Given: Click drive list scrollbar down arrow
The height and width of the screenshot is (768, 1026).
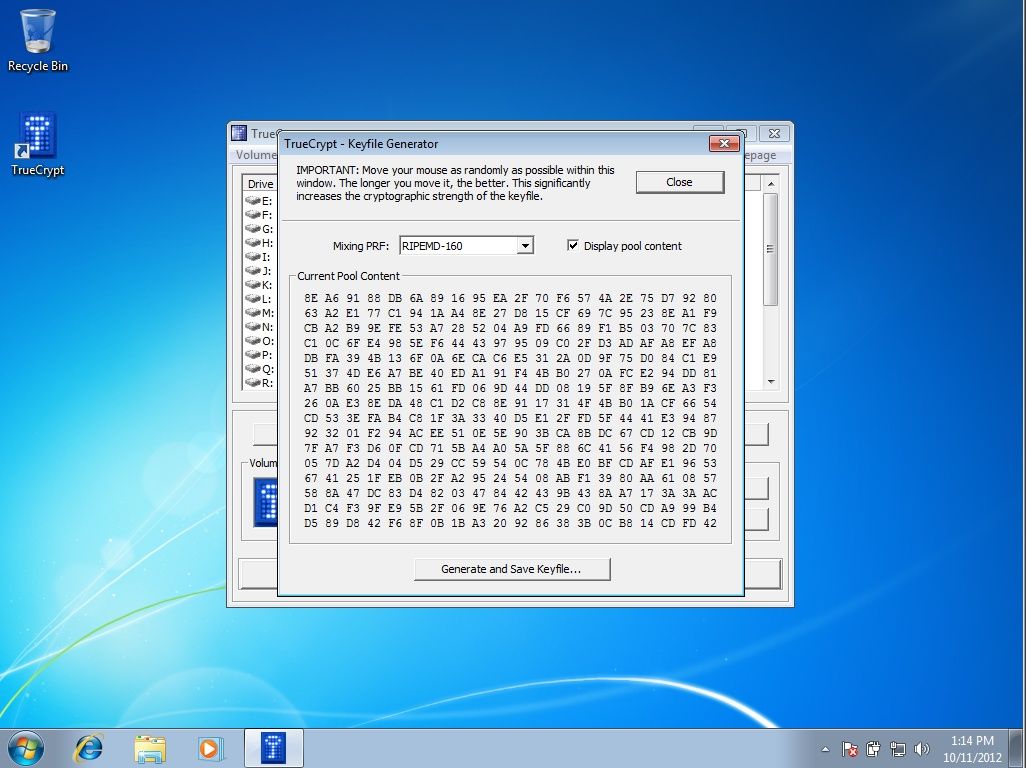Looking at the screenshot, I should [771, 381].
